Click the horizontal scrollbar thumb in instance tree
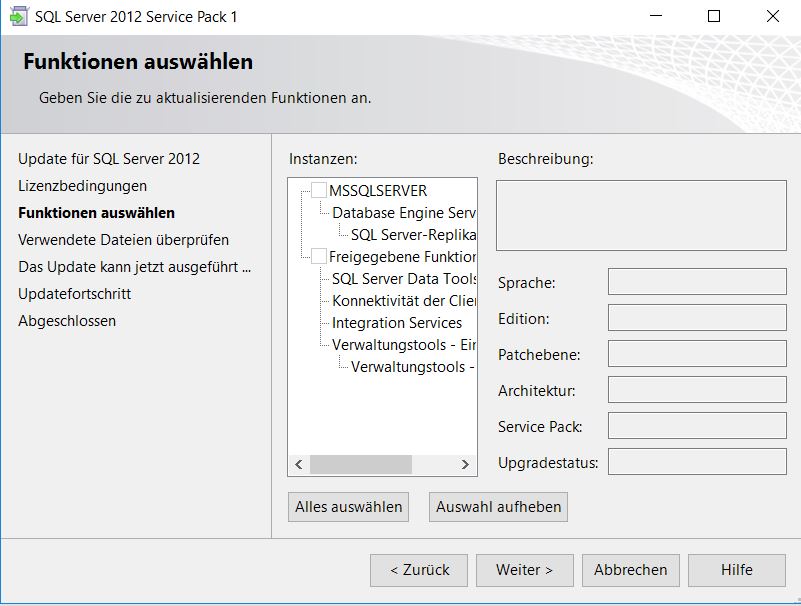This screenshot has height=606, width=801. point(361,464)
